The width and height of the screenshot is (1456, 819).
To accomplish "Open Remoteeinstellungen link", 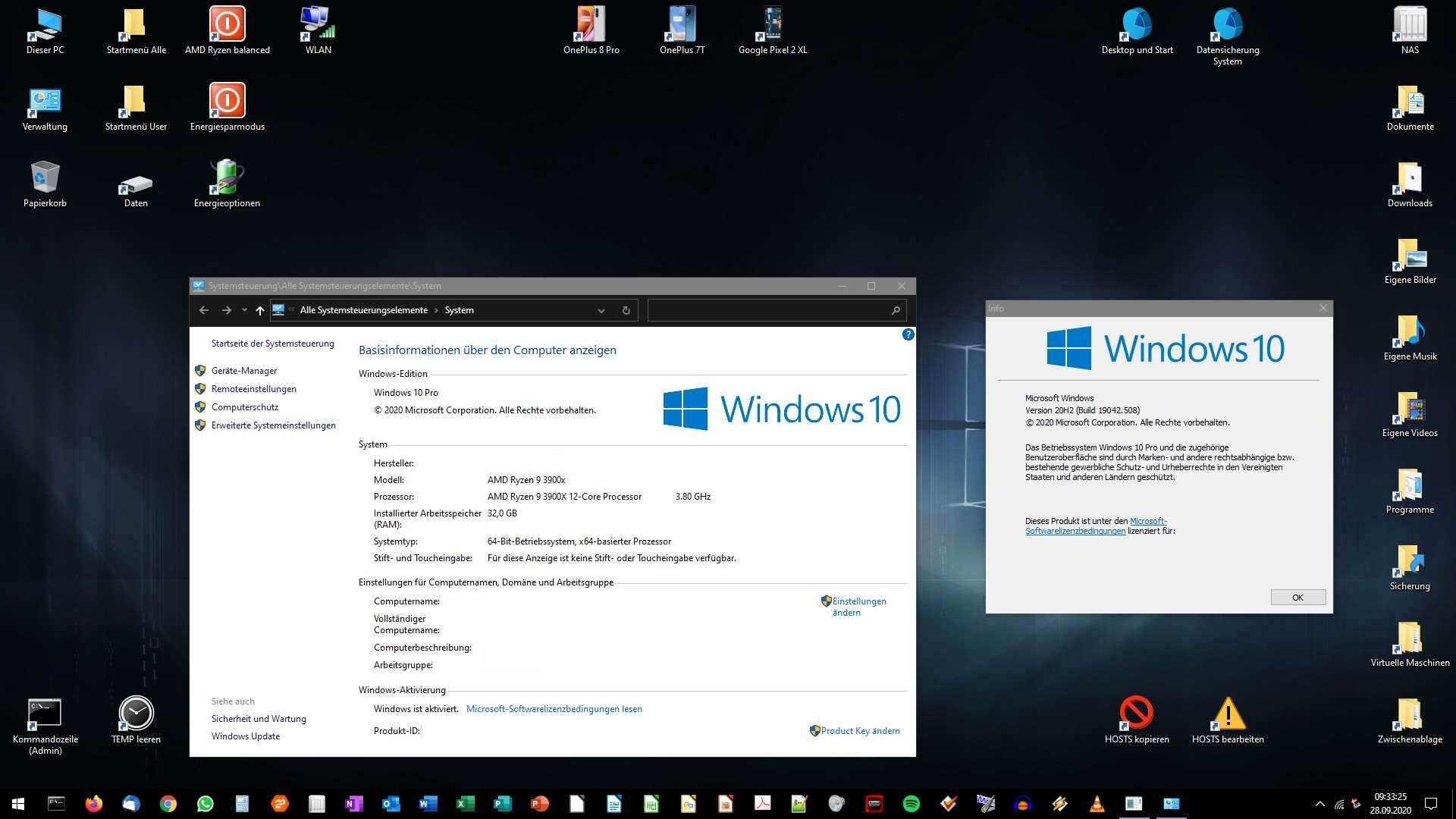I will [253, 389].
